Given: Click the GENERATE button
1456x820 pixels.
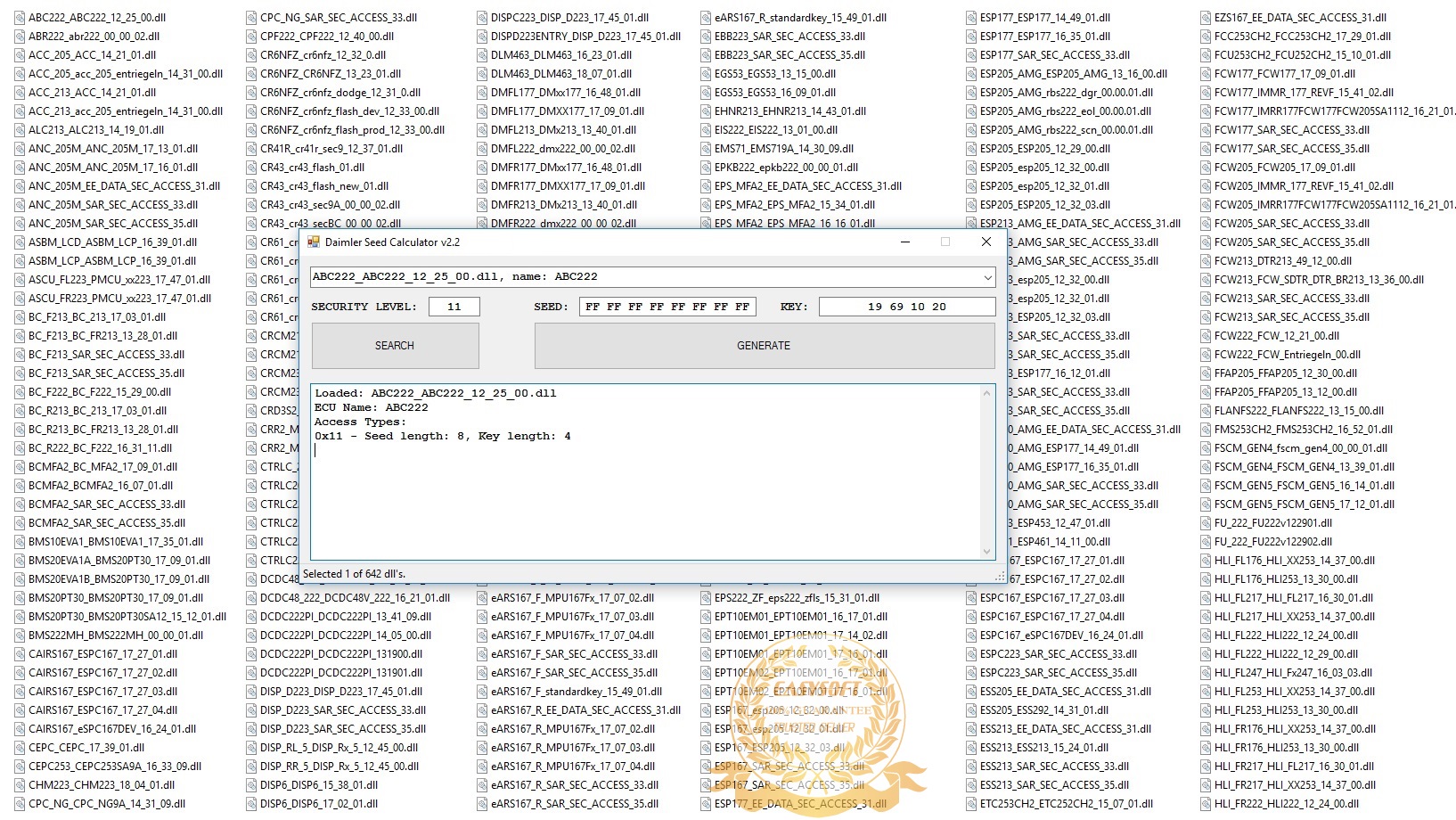Looking at the screenshot, I should [x=764, y=346].
